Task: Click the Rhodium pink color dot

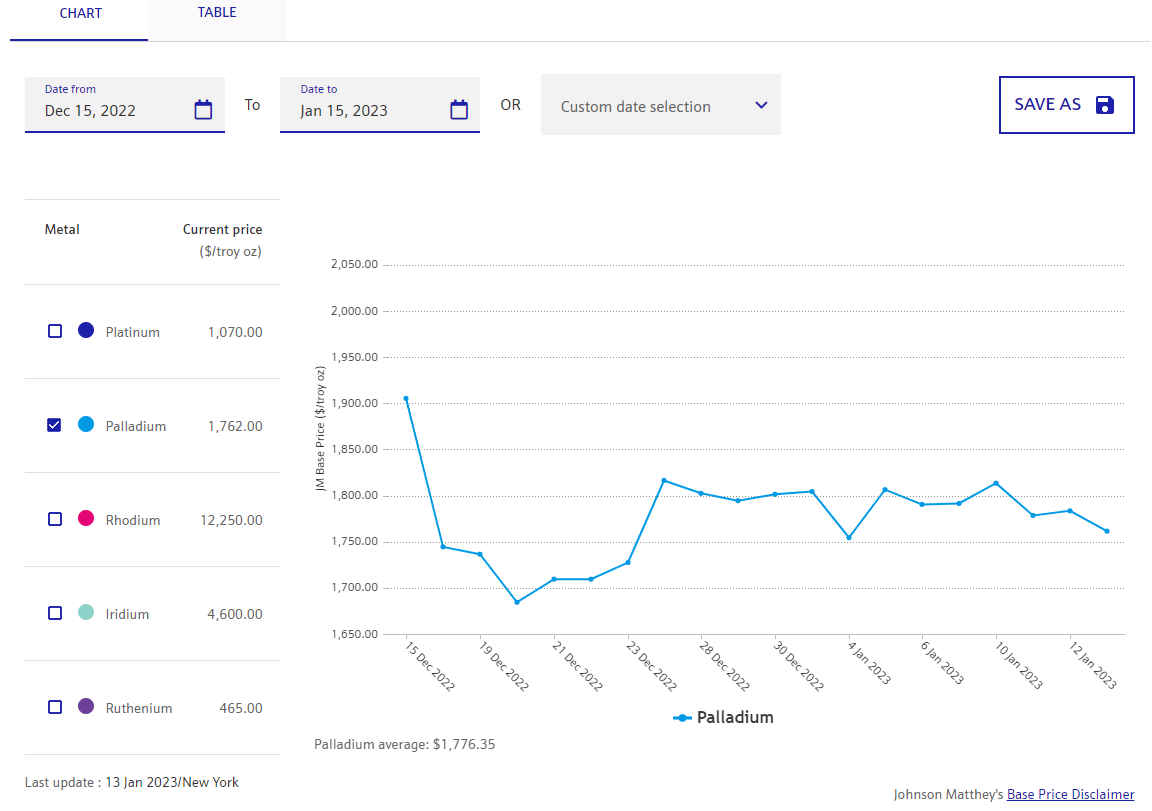Action: click(86, 518)
